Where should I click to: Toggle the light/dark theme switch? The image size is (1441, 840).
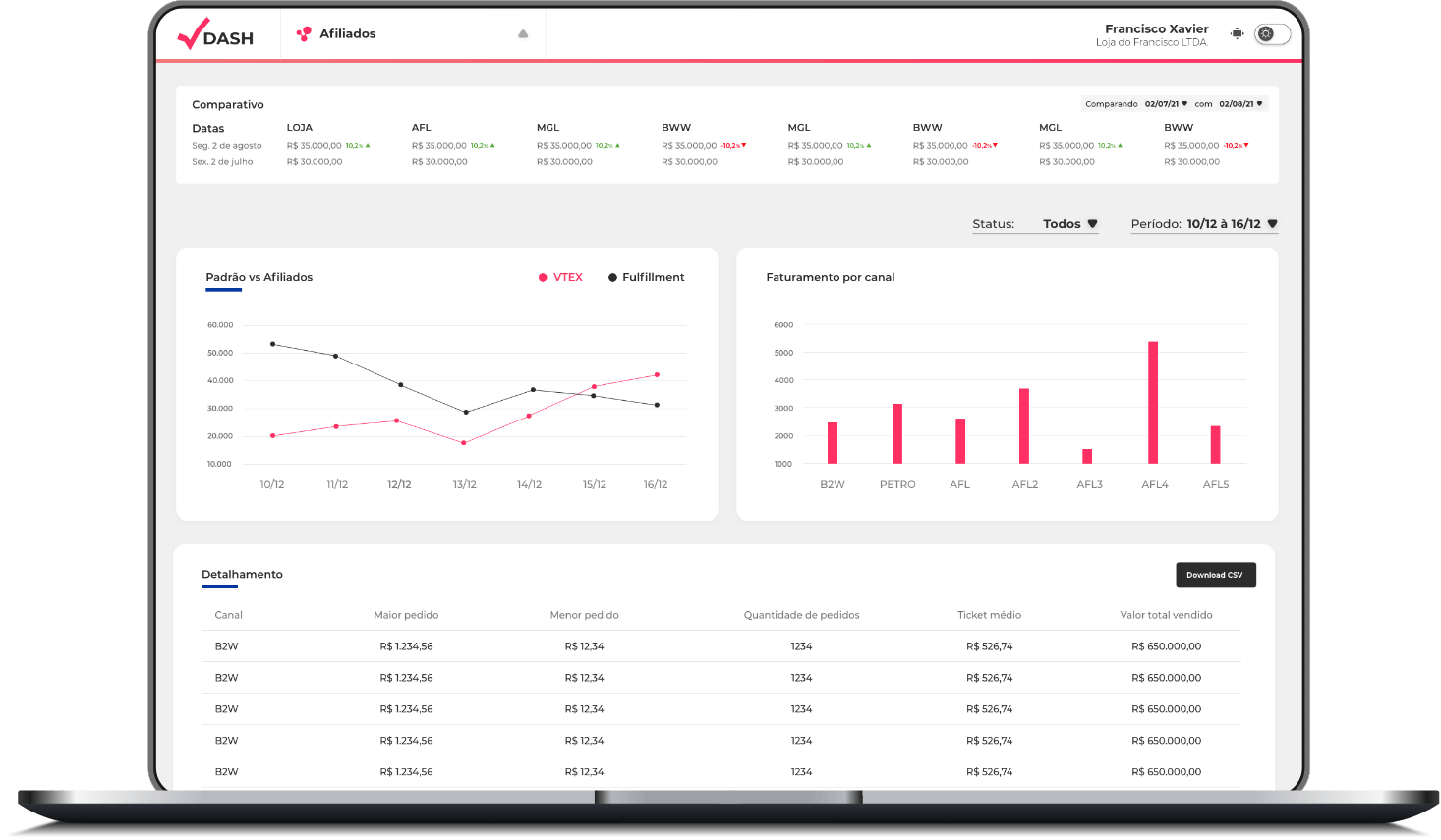click(x=1271, y=33)
